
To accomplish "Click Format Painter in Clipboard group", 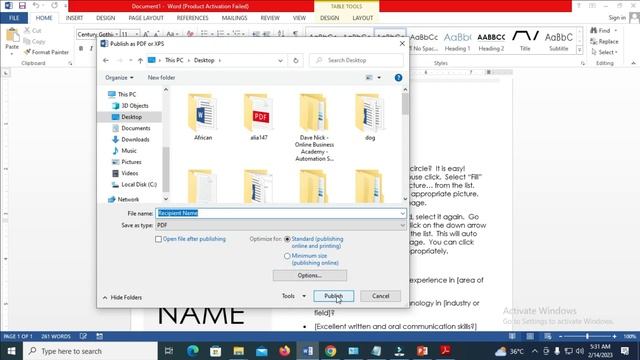I will pos(47,52).
